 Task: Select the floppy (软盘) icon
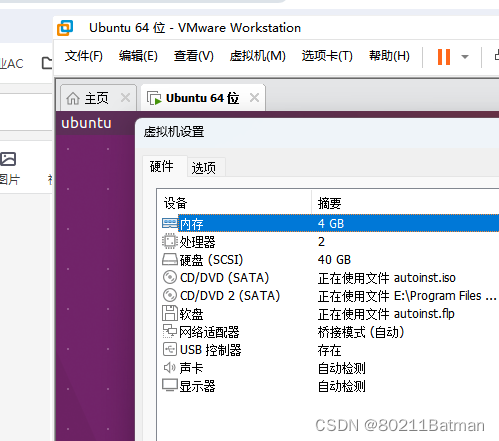pos(170,313)
